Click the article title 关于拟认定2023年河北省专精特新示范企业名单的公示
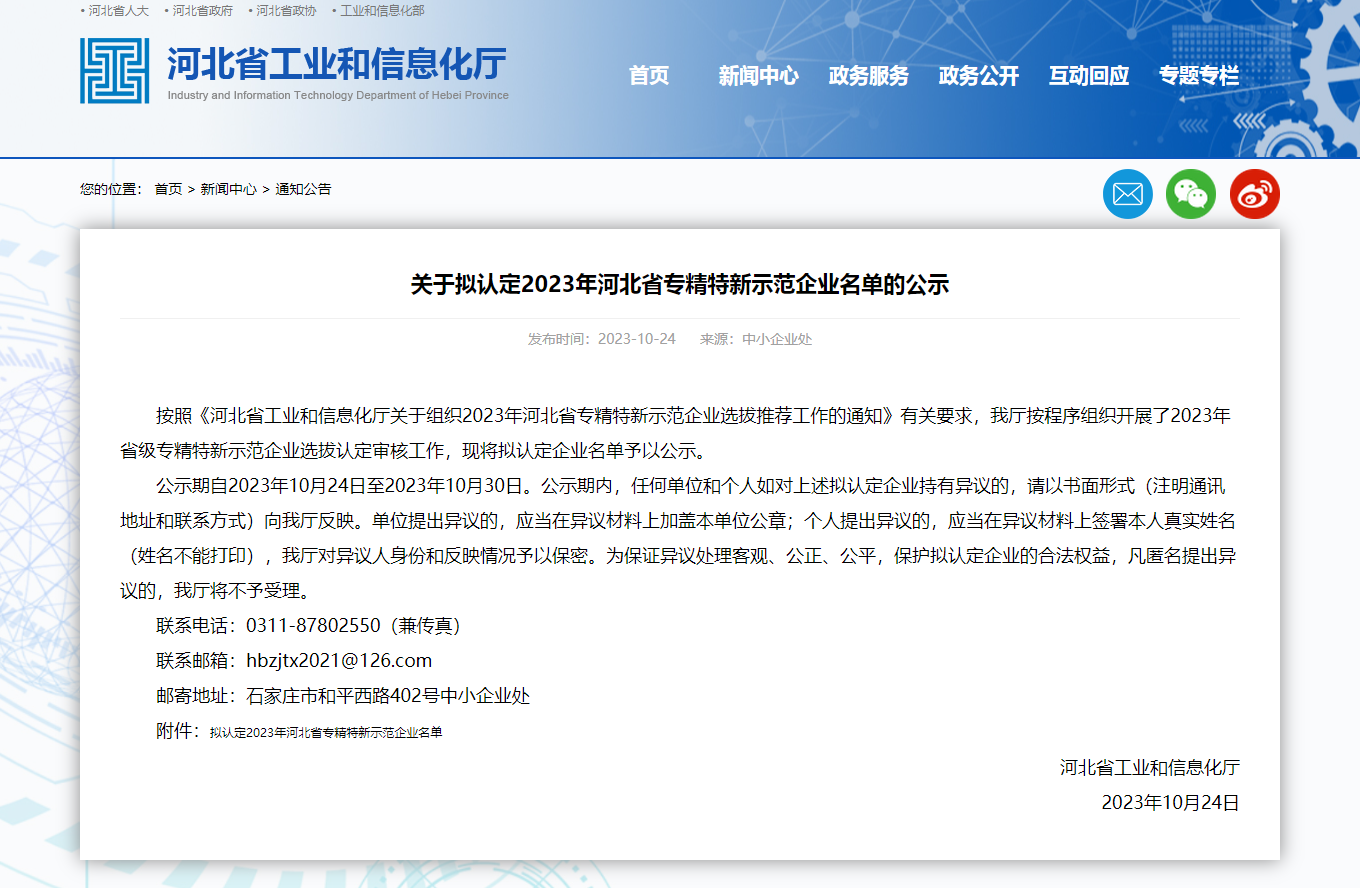 [x=680, y=285]
